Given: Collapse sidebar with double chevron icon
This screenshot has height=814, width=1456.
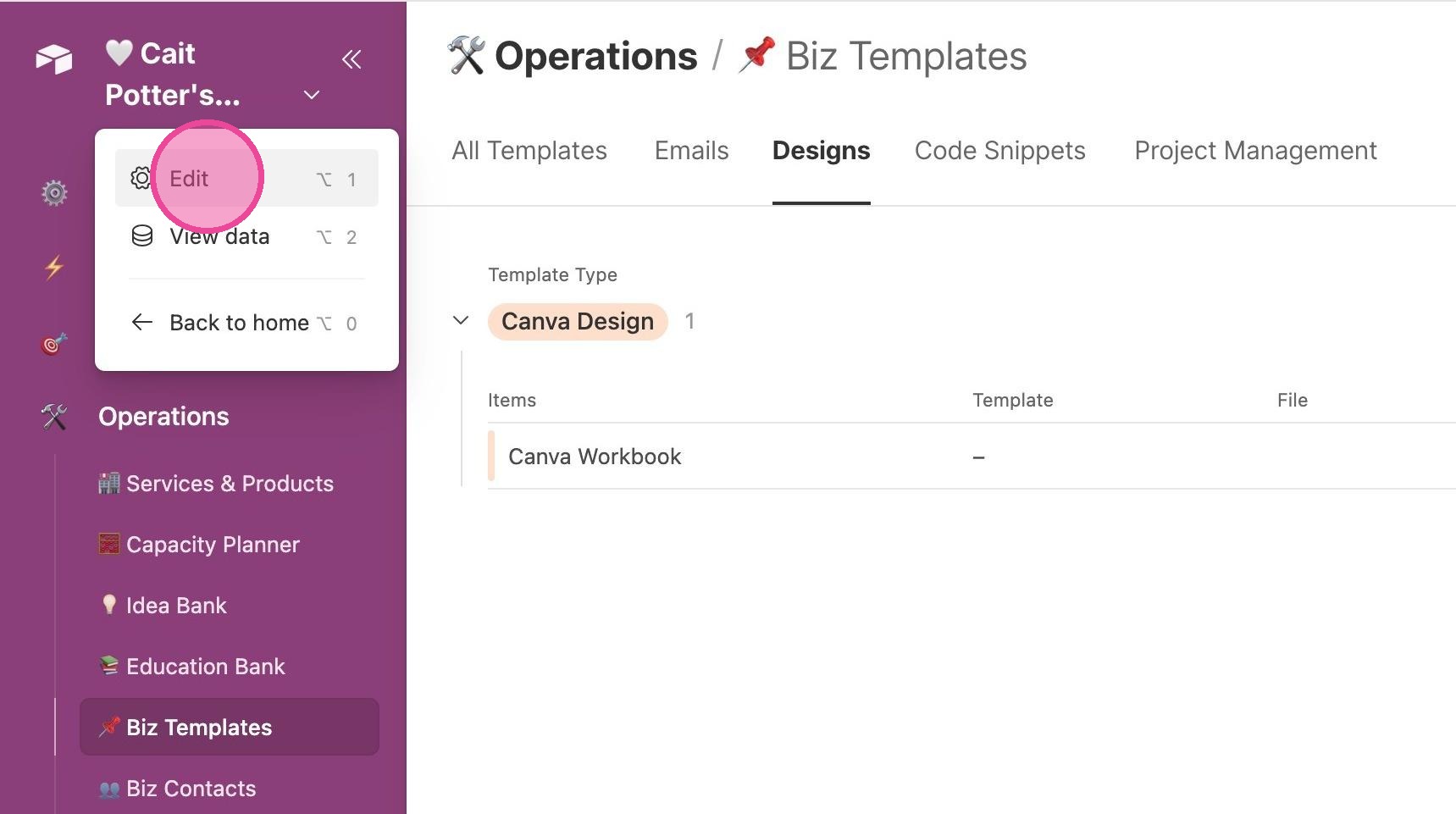Looking at the screenshot, I should (x=352, y=59).
